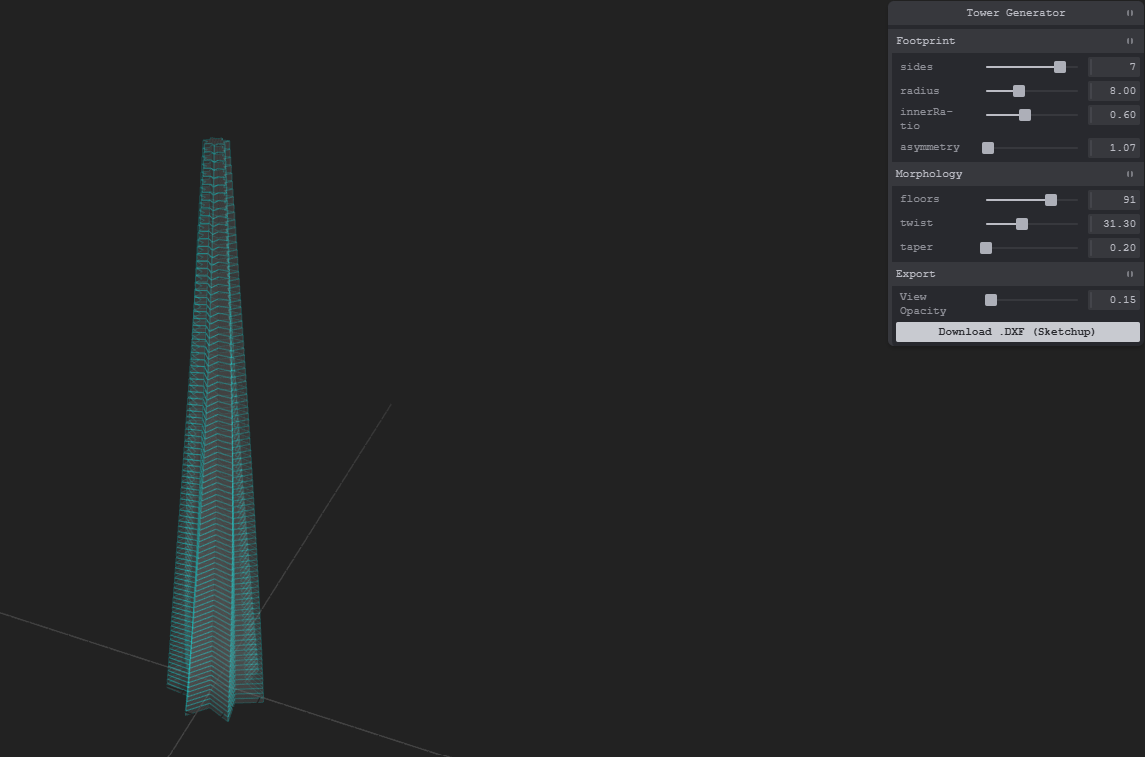Click the twist slider handle
This screenshot has width=1145, height=757.
(x=1022, y=224)
